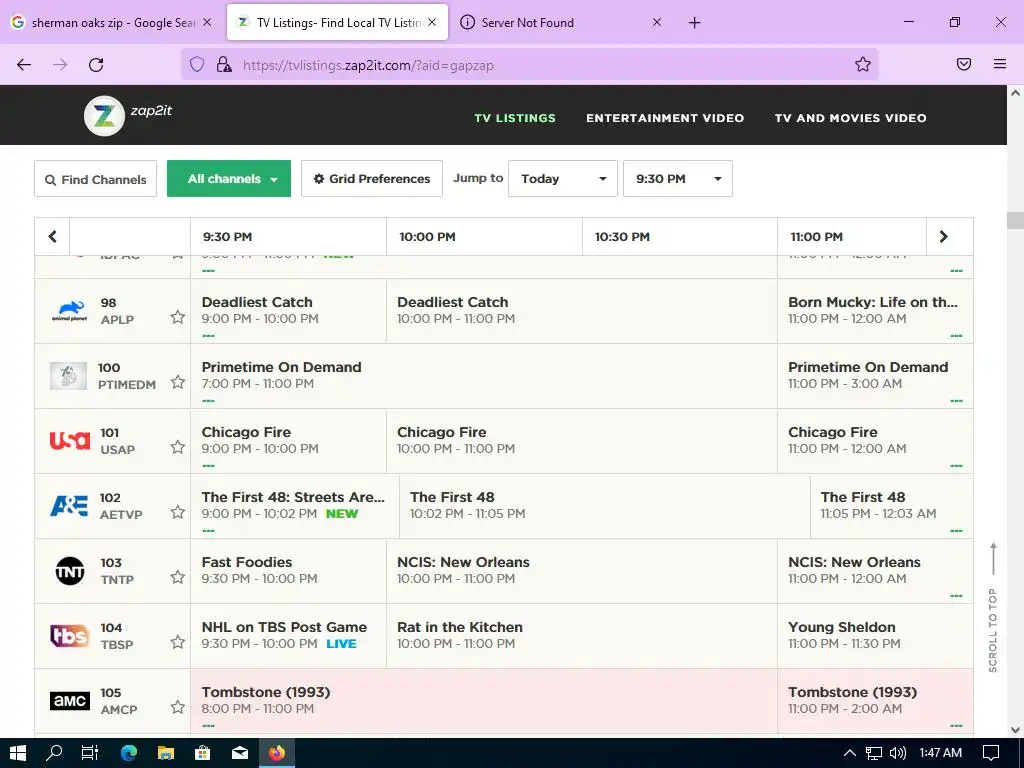Screen dimensions: 1024x768
Task: Open Young Sheldon 11:00 PM listing
Action: coord(874,635)
